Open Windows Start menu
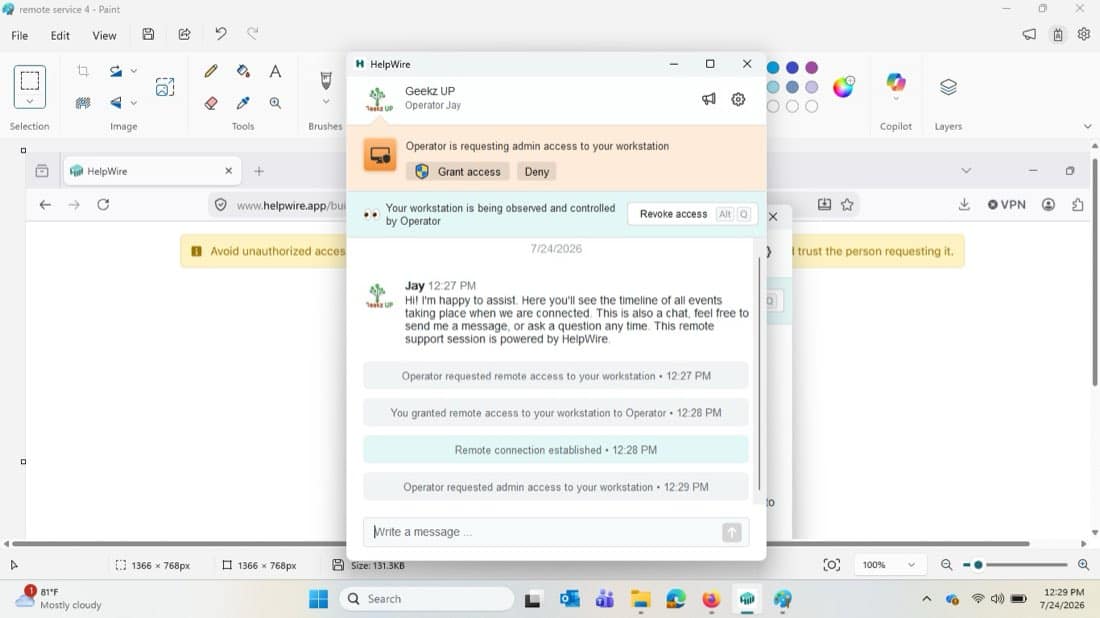This screenshot has width=1100, height=618. pyautogui.click(x=318, y=599)
